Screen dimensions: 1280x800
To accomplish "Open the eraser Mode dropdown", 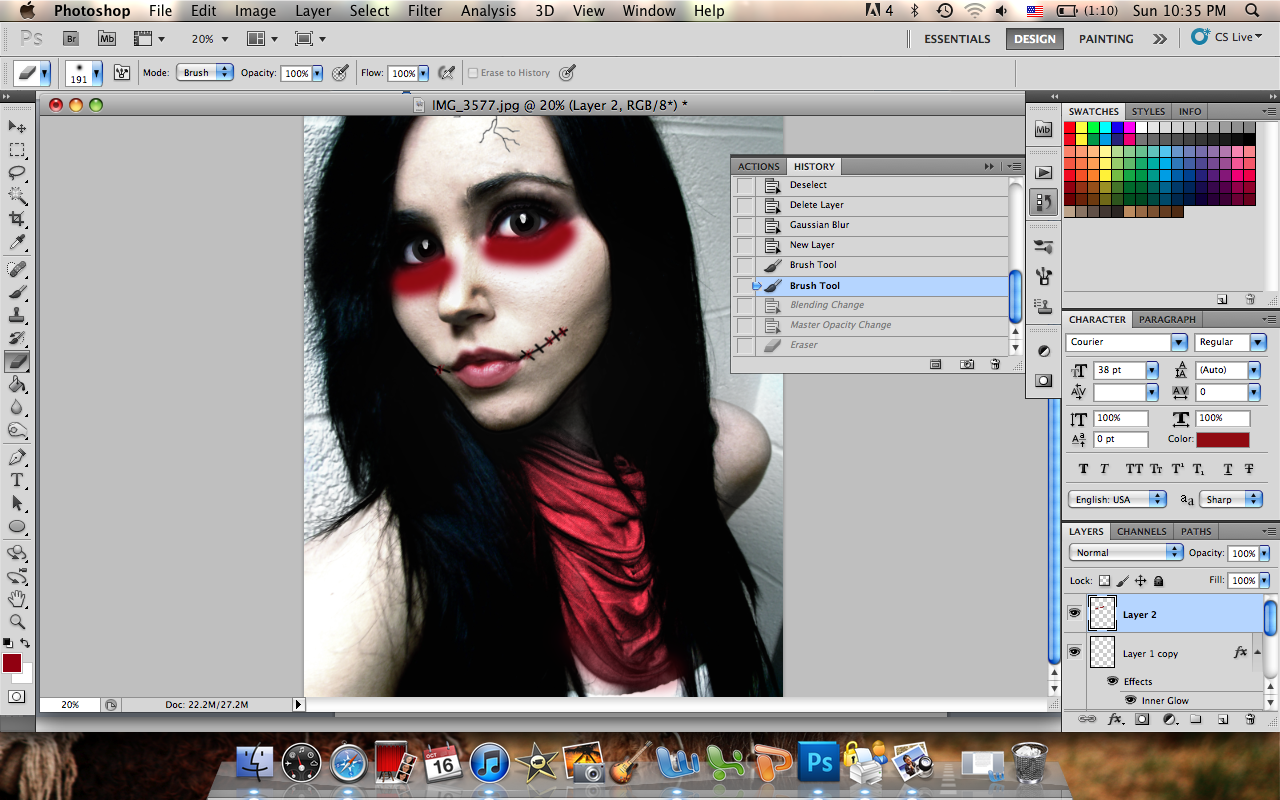I will pyautogui.click(x=205, y=72).
